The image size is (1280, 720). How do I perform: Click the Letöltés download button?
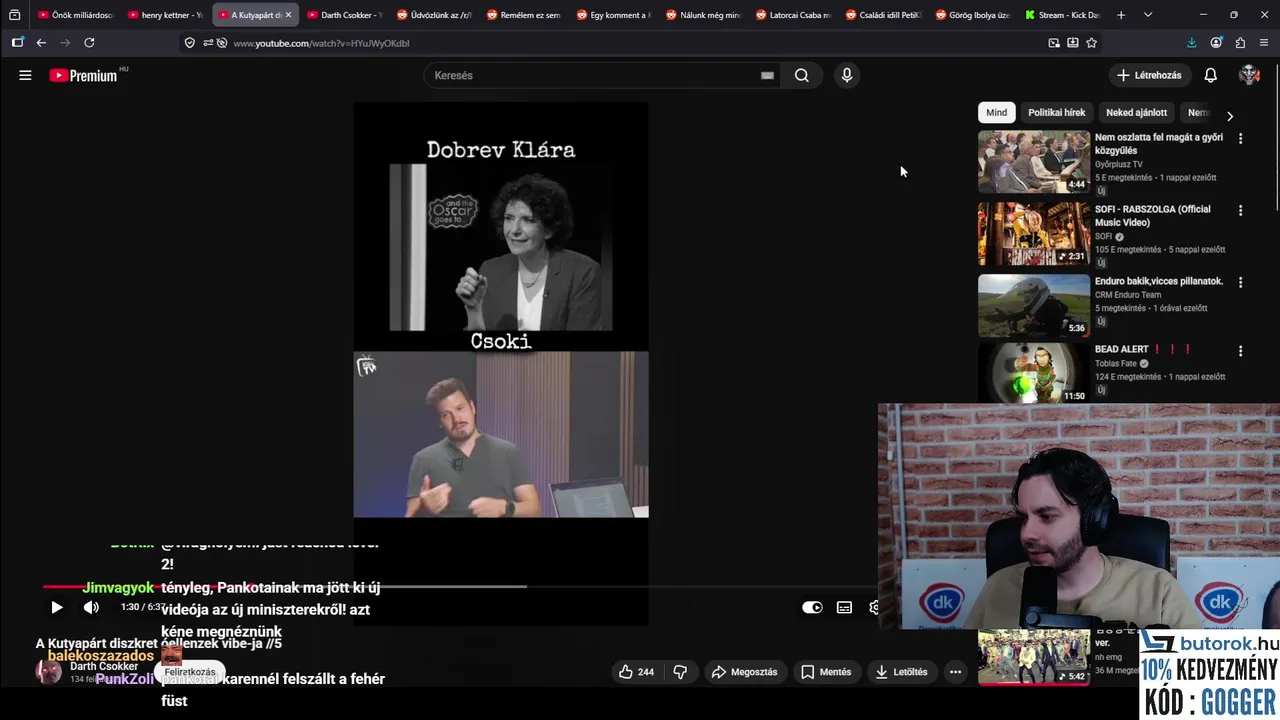(901, 672)
